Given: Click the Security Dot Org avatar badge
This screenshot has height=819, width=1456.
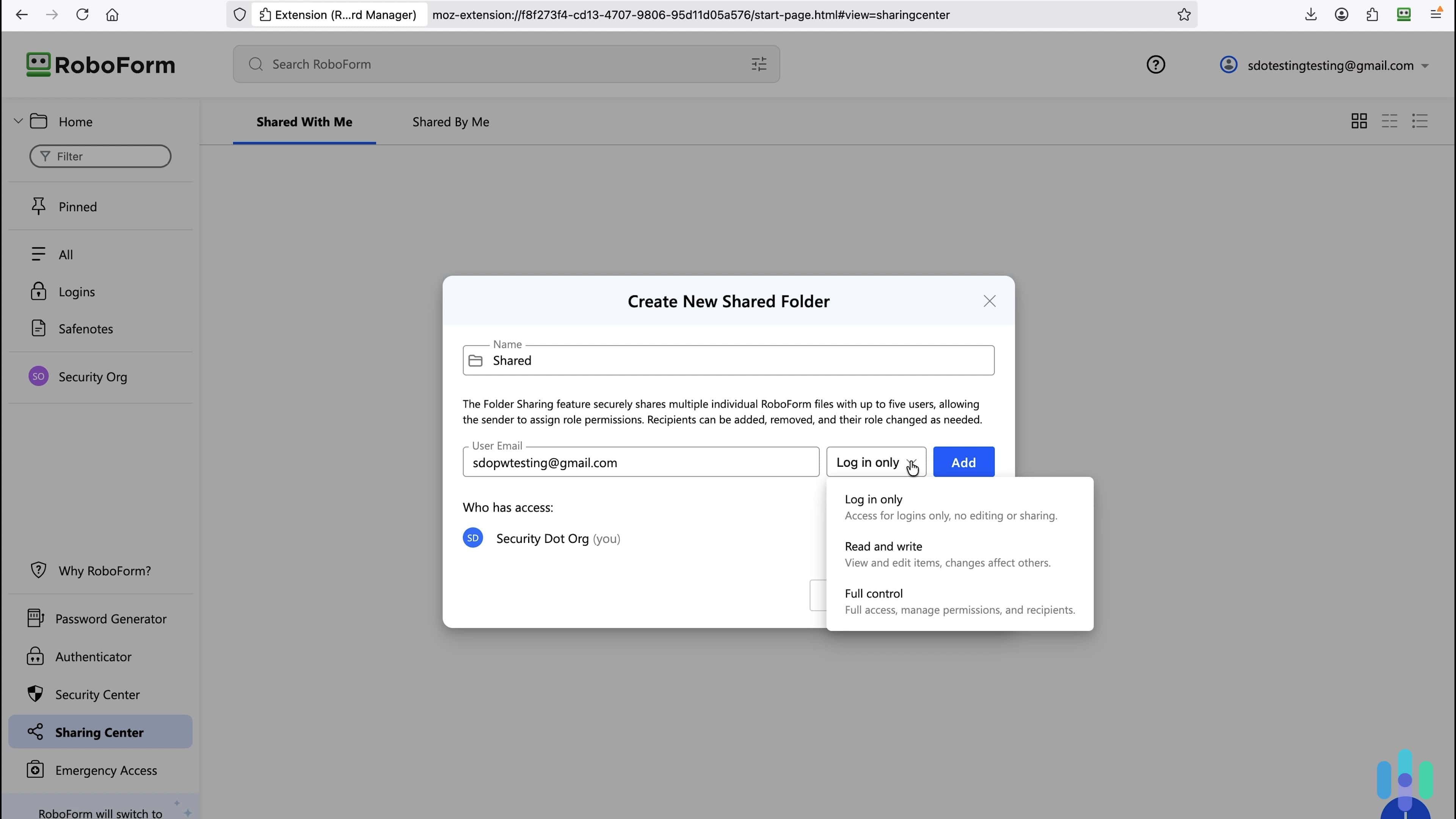Looking at the screenshot, I should 472,538.
